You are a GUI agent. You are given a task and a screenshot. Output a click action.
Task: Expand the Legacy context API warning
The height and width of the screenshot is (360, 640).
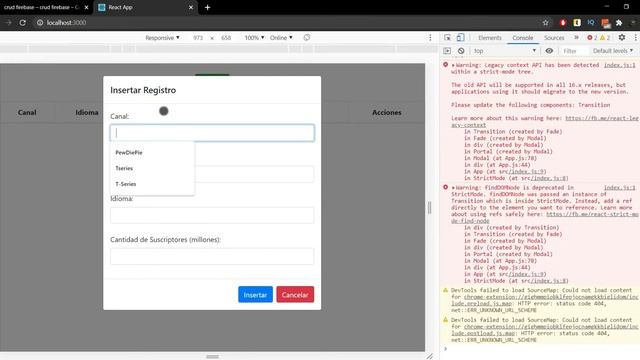tap(453, 65)
